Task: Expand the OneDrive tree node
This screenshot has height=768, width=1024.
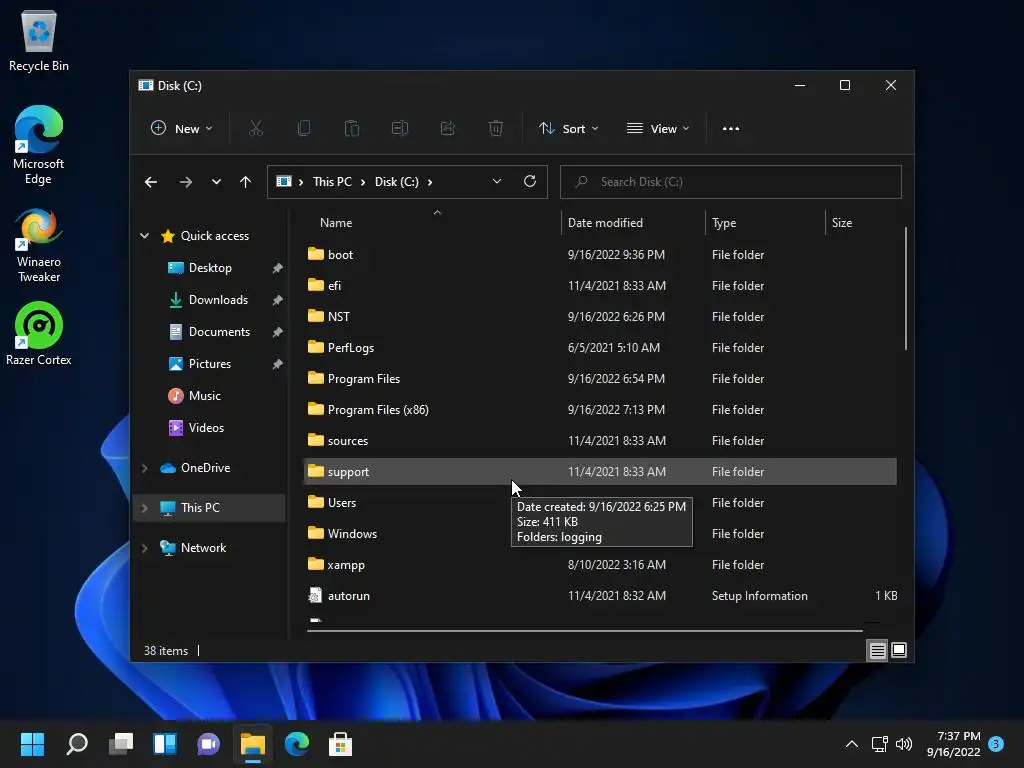Action: (144, 468)
